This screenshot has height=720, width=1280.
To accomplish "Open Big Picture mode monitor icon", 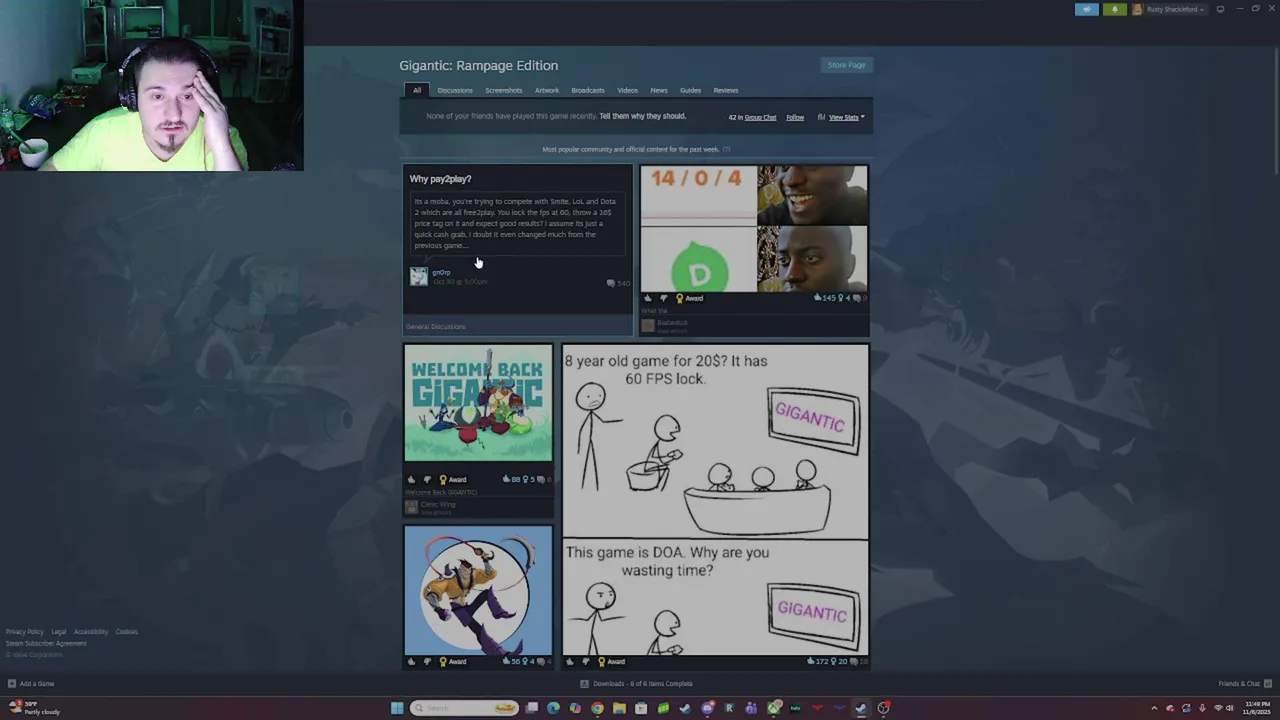I will point(1220,9).
